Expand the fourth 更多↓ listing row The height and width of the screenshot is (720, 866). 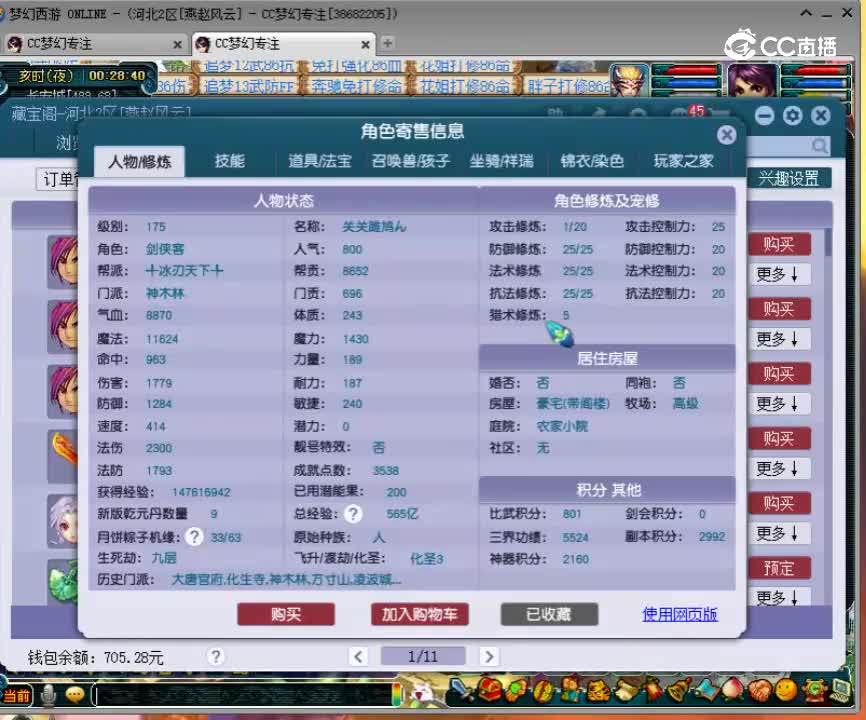778,468
